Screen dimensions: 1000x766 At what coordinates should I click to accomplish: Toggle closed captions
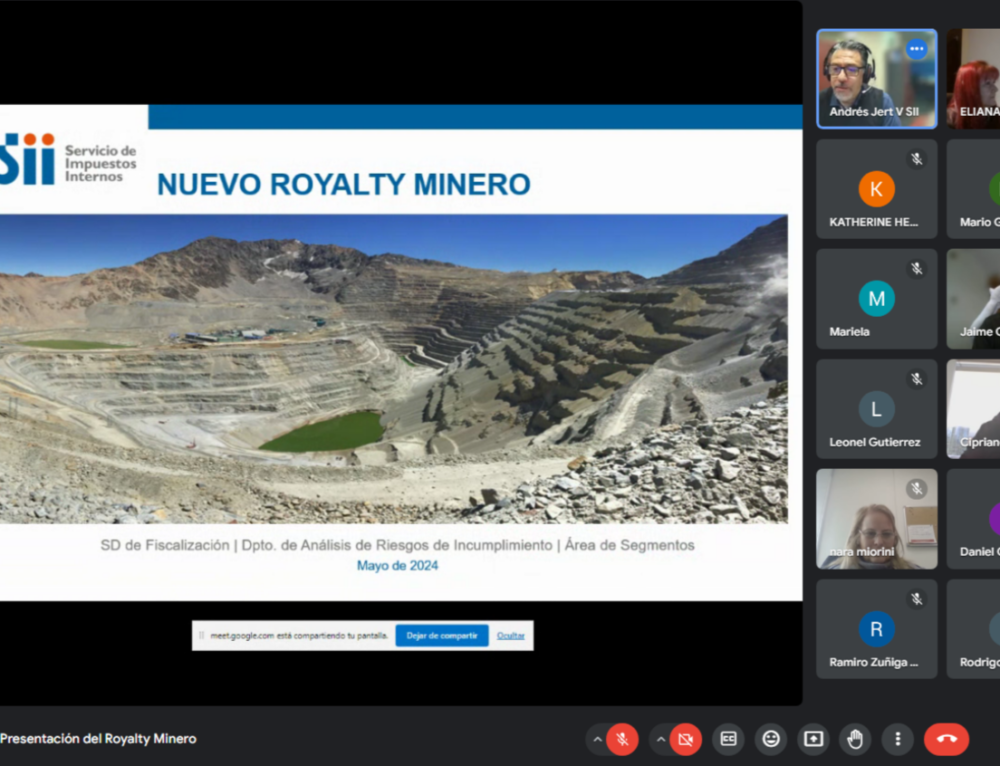(728, 739)
